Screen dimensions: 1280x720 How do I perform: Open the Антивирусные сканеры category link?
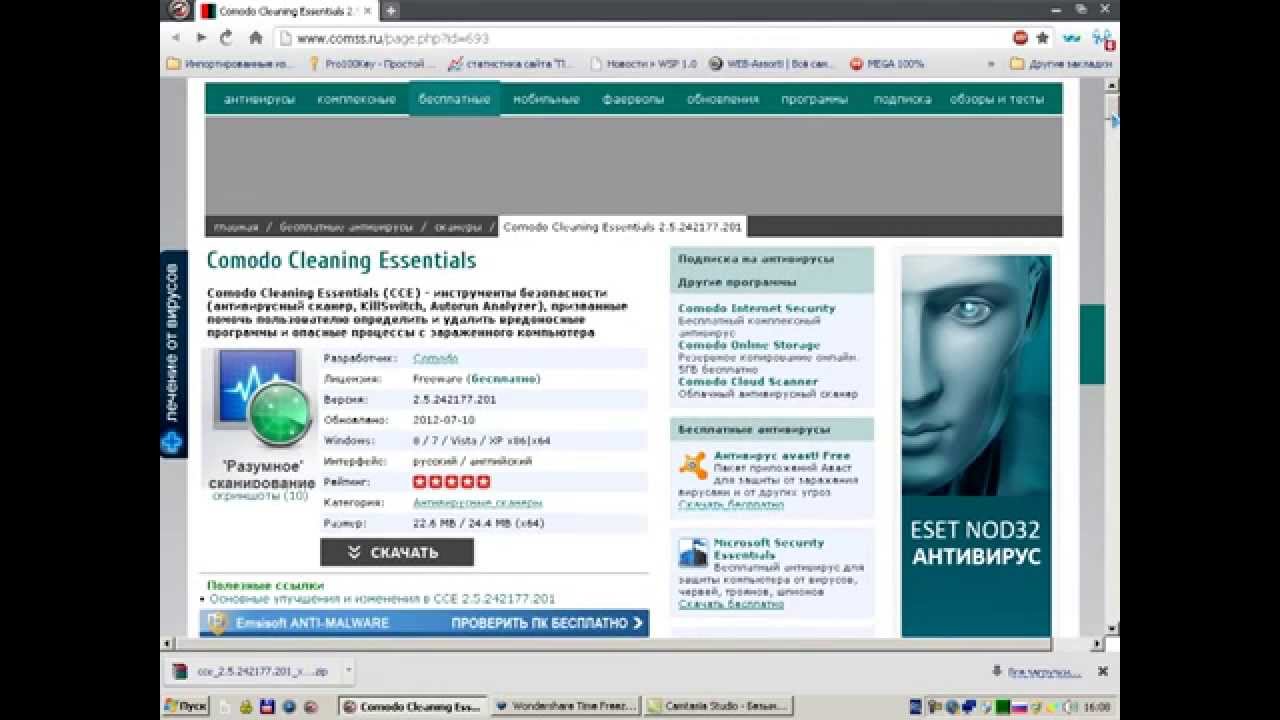(x=478, y=503)
